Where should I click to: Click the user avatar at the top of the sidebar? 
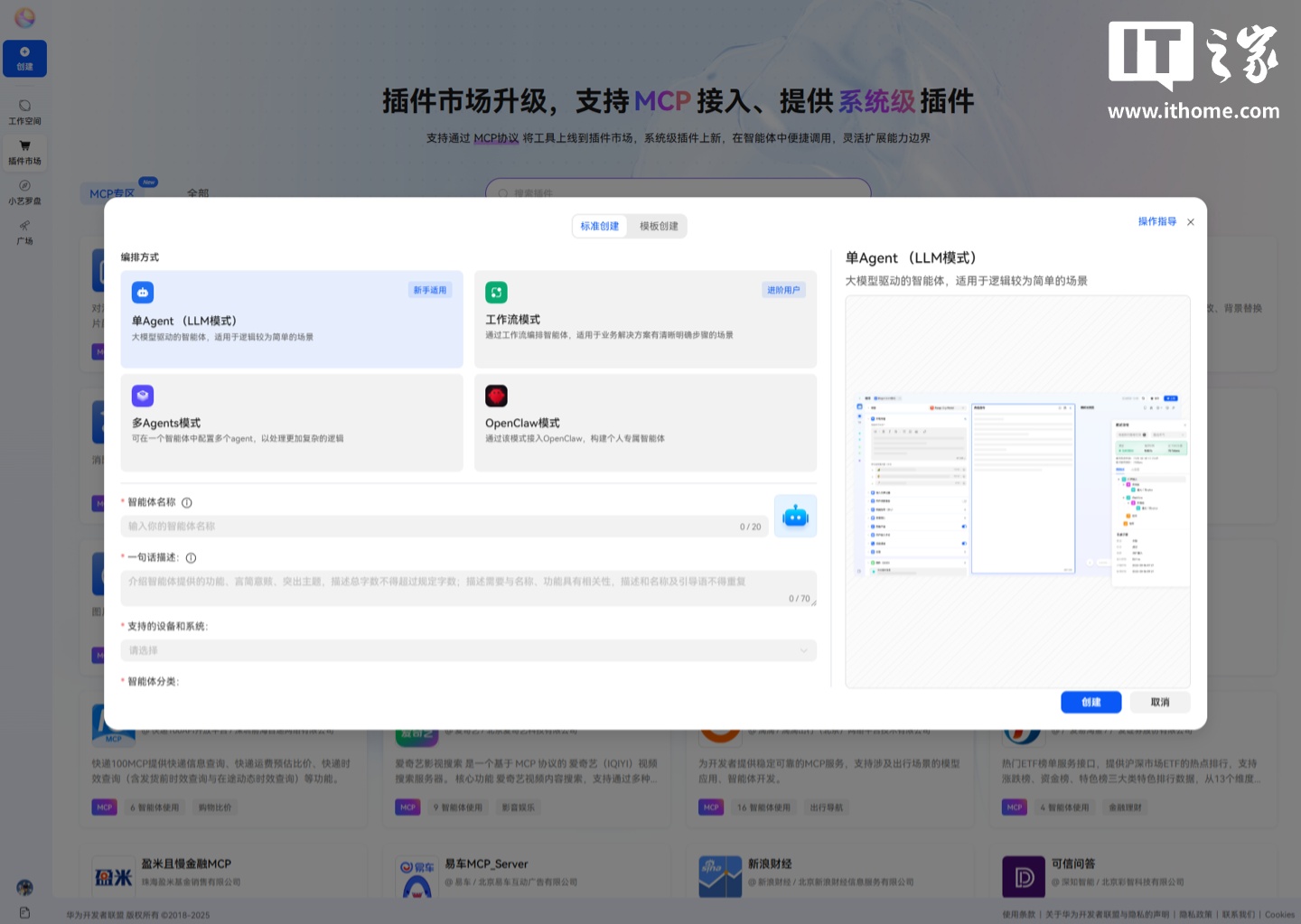24,17
